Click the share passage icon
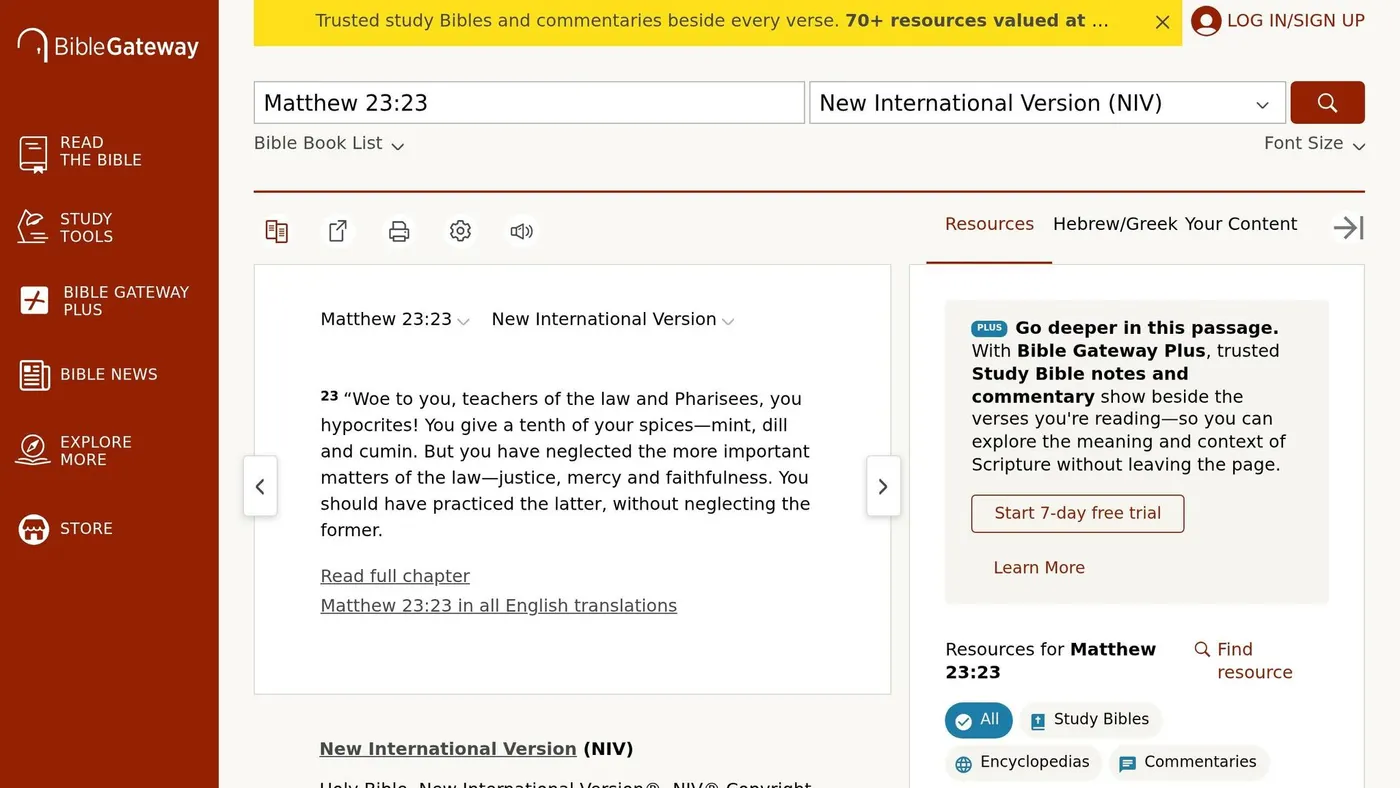This screenshot has height=788, width=1400. point(338,231)
